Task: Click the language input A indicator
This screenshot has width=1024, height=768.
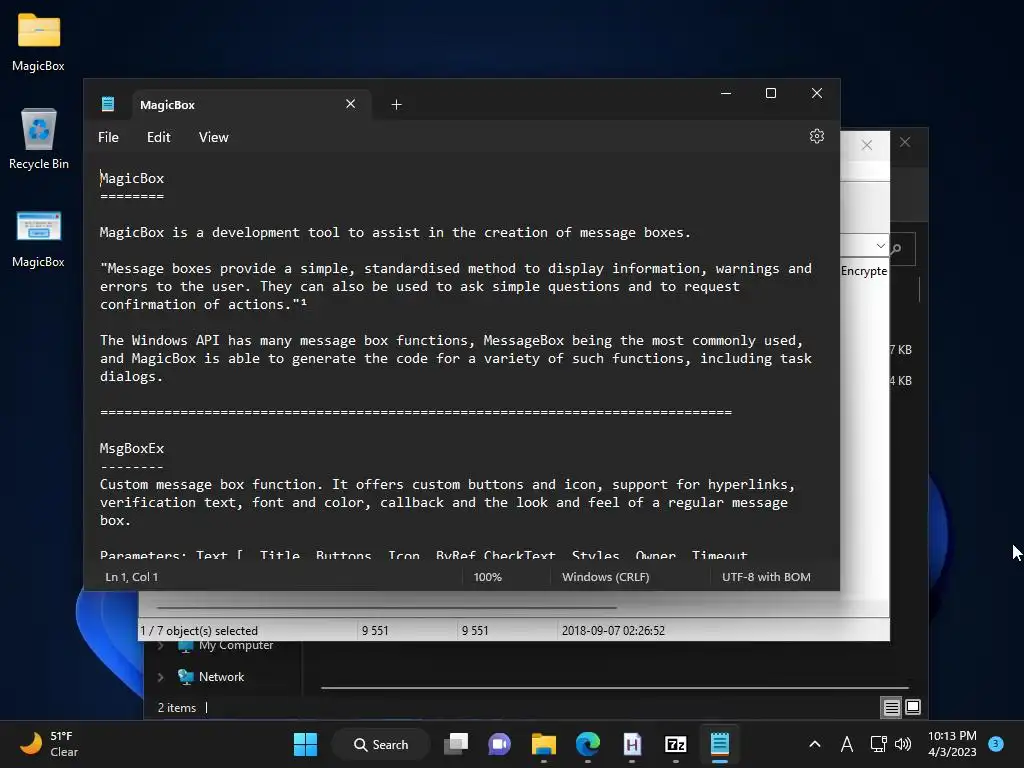Action: pyautogui.click(x=847, y=744)
